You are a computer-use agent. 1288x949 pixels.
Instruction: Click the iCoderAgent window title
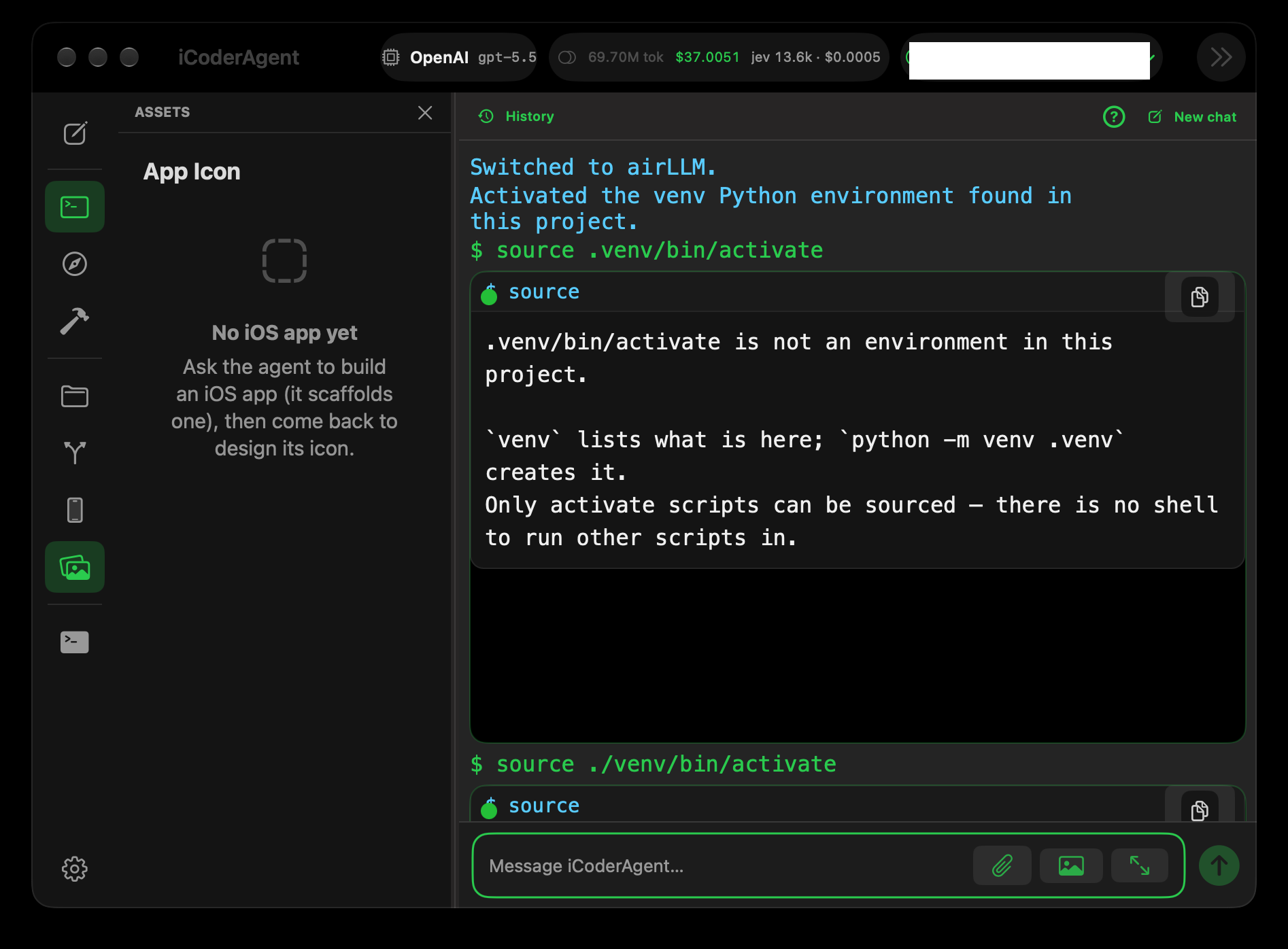[239, 57]
